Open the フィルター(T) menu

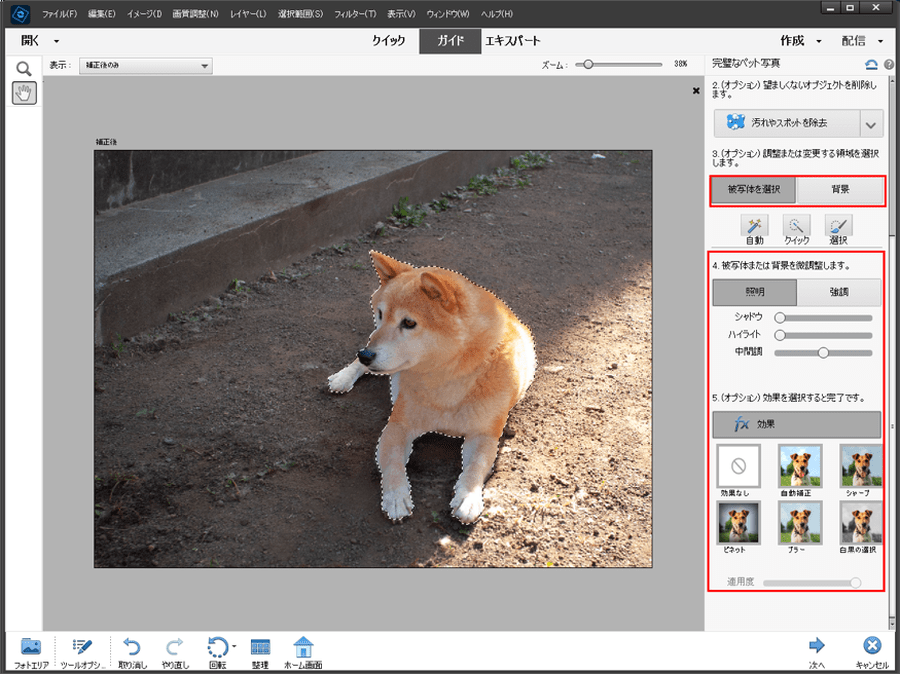pyautogui.click(x=355, y=14)
